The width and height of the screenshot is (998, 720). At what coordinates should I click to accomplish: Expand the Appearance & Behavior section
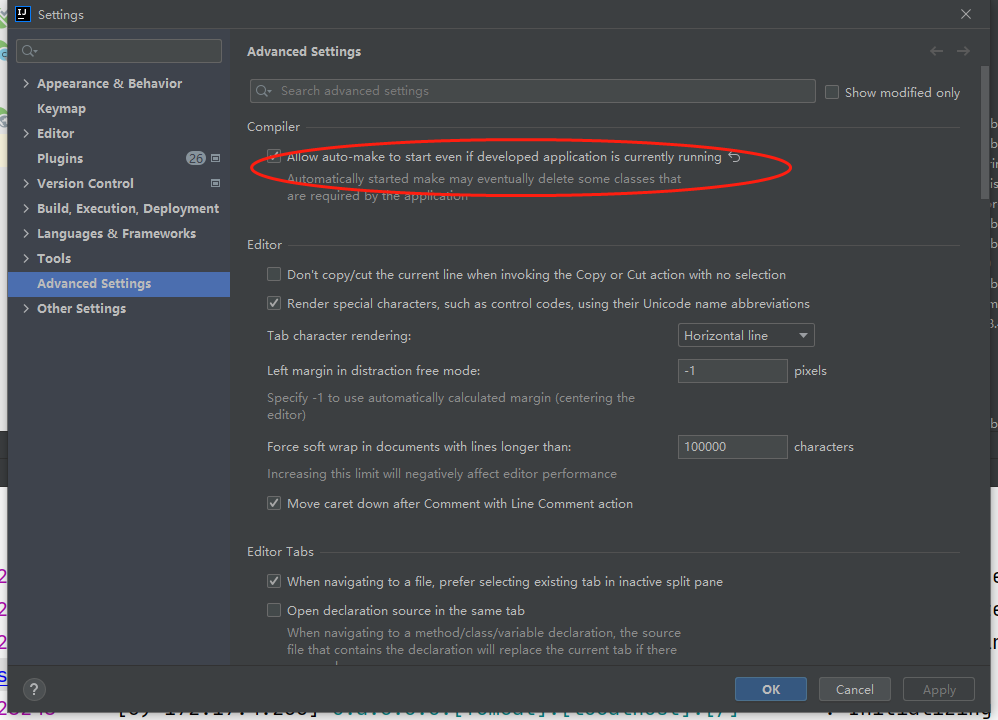click(x=26, y=84)
